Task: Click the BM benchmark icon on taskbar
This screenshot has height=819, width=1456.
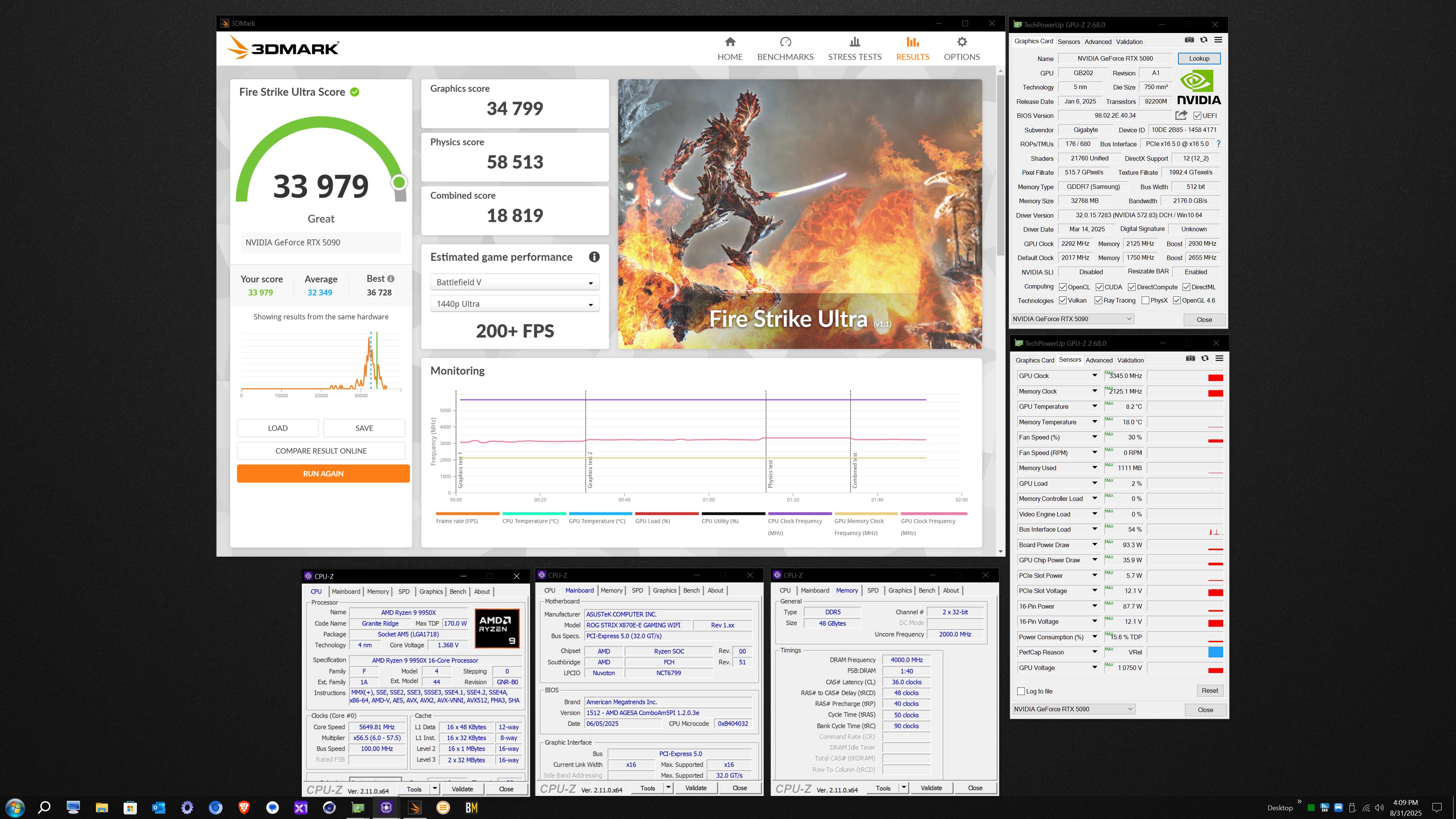Action: click(471, 808)
